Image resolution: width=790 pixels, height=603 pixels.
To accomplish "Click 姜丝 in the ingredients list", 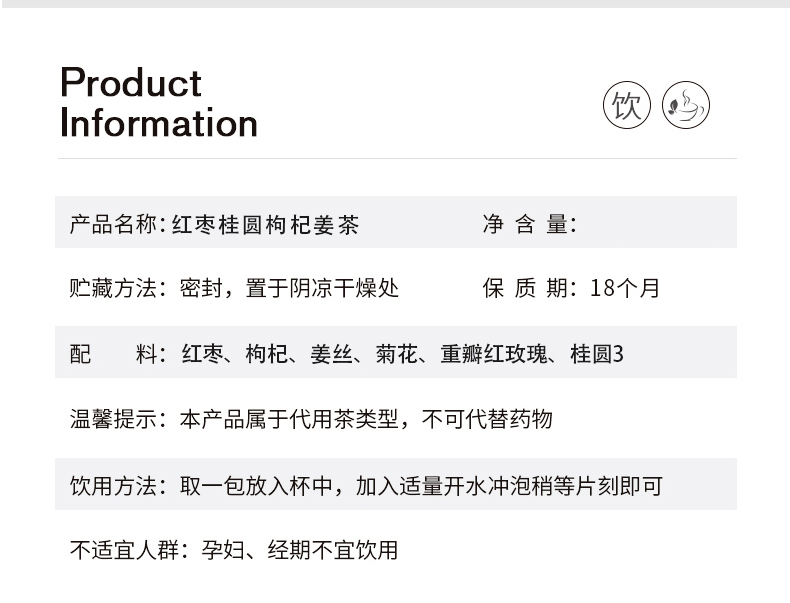I will pos(333,354).
